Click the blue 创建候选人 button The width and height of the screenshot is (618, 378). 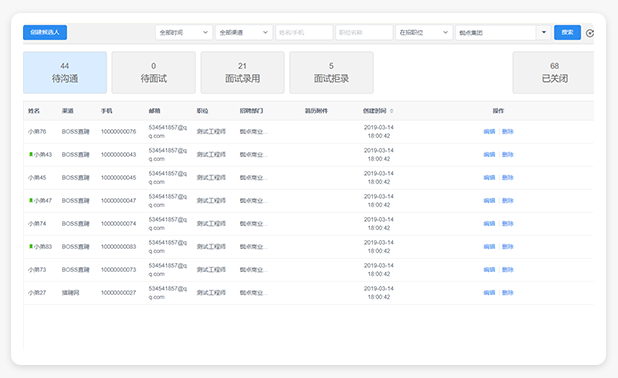tap(45, 32)
